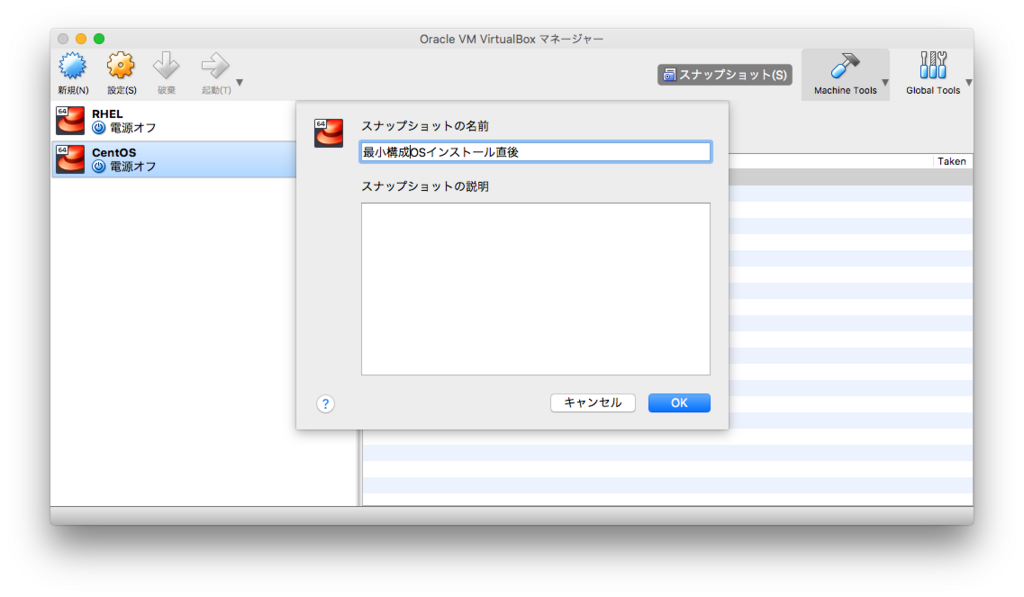This screenshot has width=1024, height=597.
Task: Select the CentOS virtual machine
Action: [x=174, y=159]
